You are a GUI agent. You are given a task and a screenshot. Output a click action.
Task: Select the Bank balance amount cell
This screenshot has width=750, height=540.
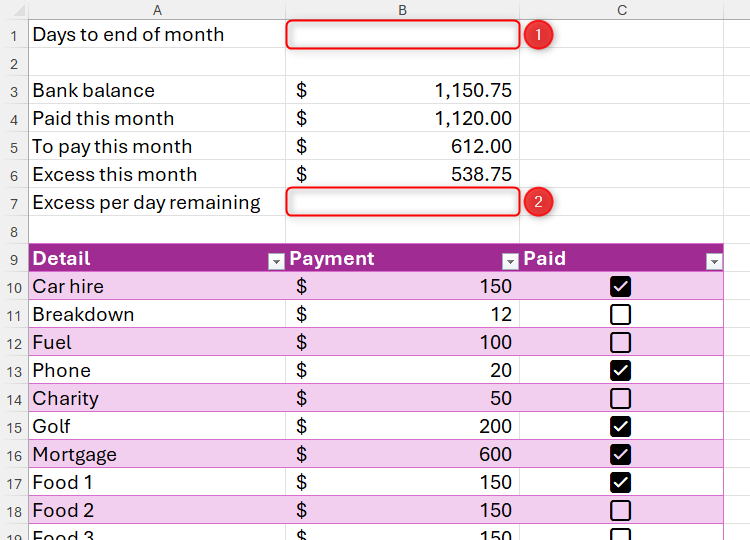tap(402, 91)
